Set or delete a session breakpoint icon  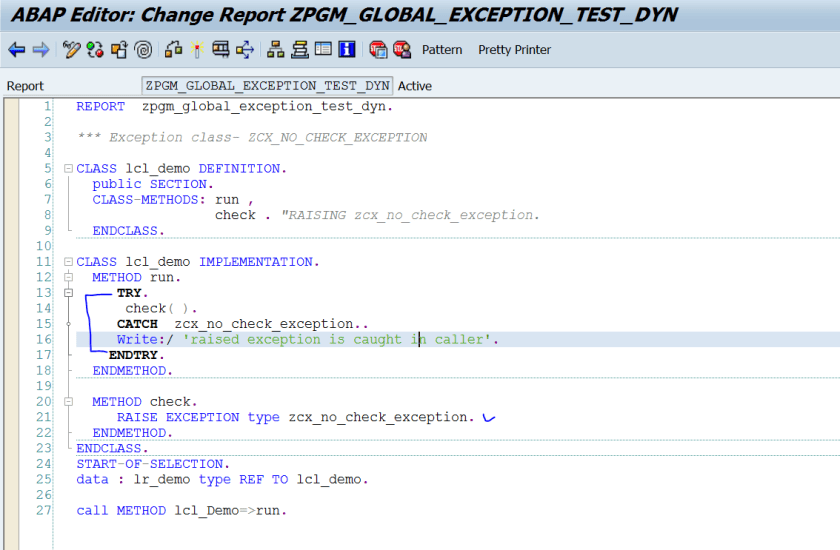click(x=378, y=50)
